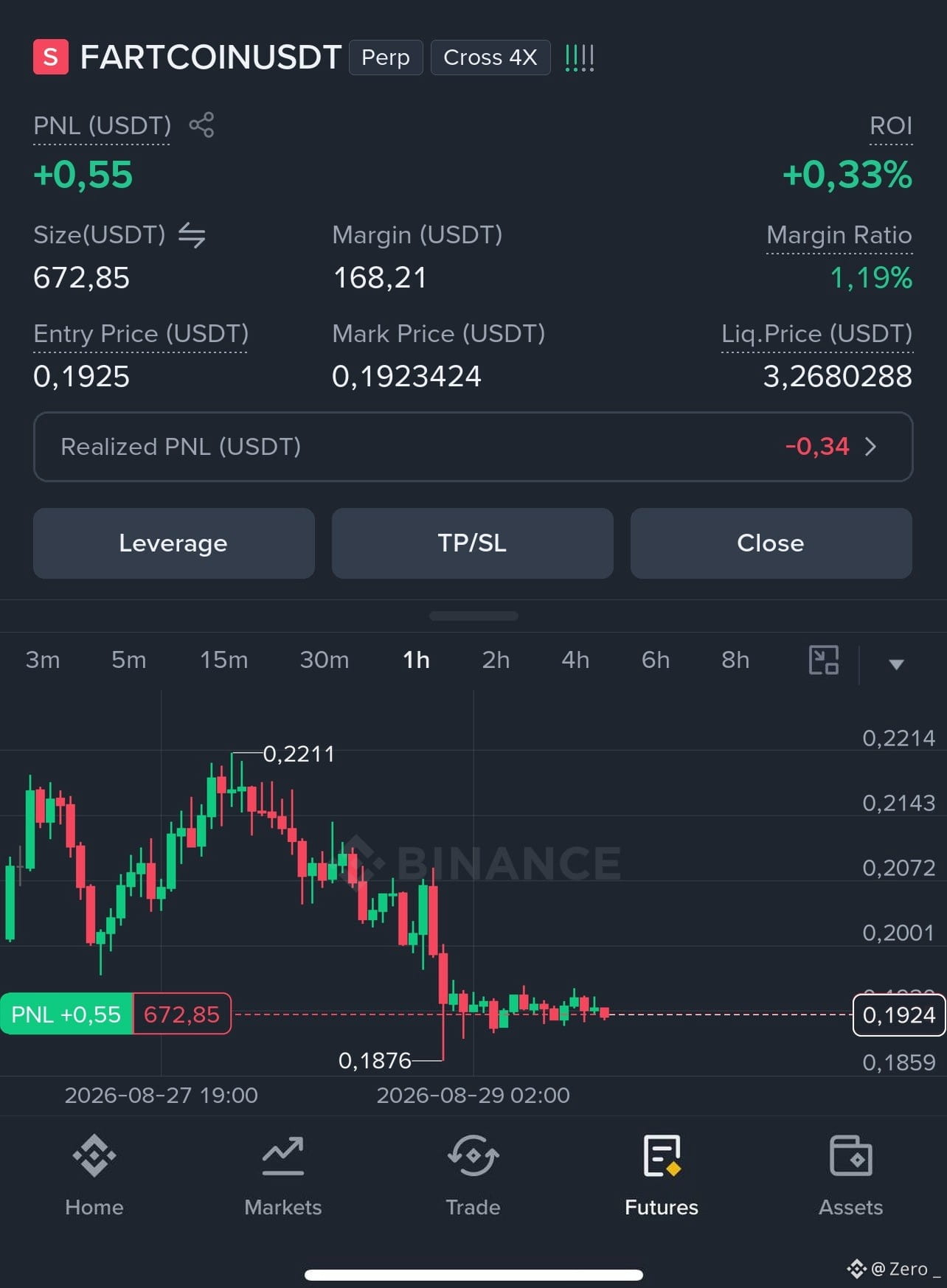Screen dimensions: 947x1288
Task: Open the Trade tab
Action: click(x=473, y=1175)
